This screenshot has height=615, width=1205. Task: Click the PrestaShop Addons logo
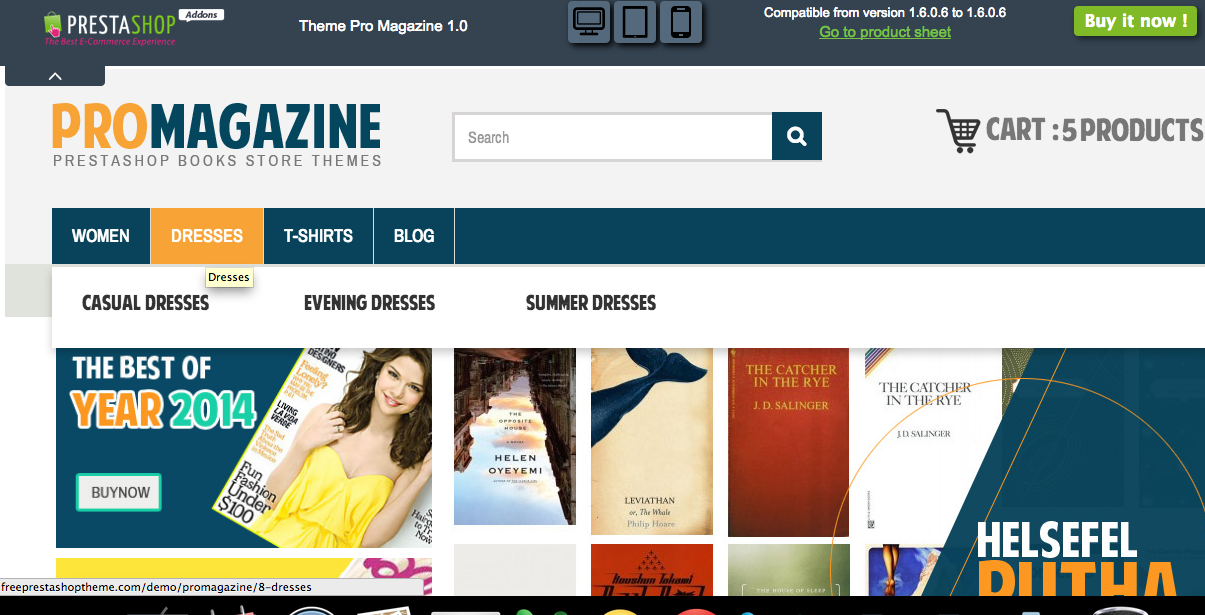coord(132,26)
